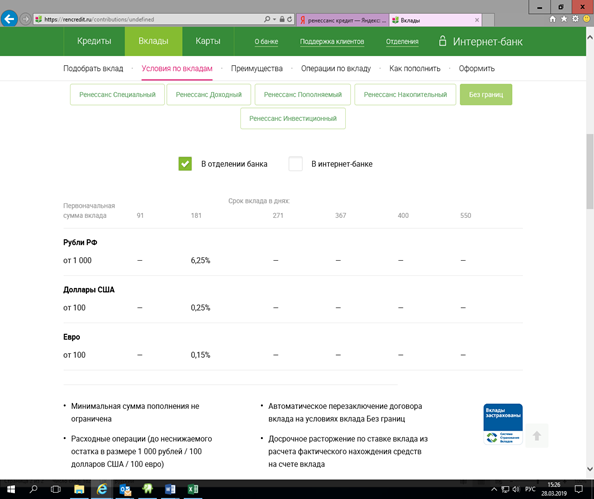Click the browser back arrow button

click(9, 19)
